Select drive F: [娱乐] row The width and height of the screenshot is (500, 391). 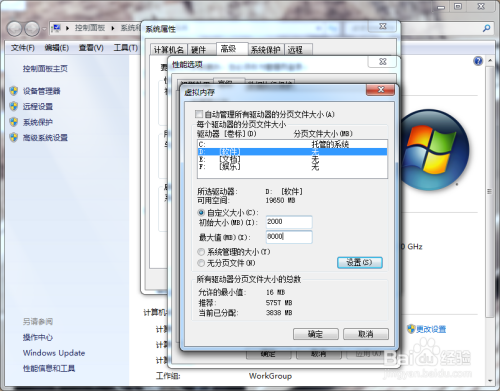(x=292, y=167)
